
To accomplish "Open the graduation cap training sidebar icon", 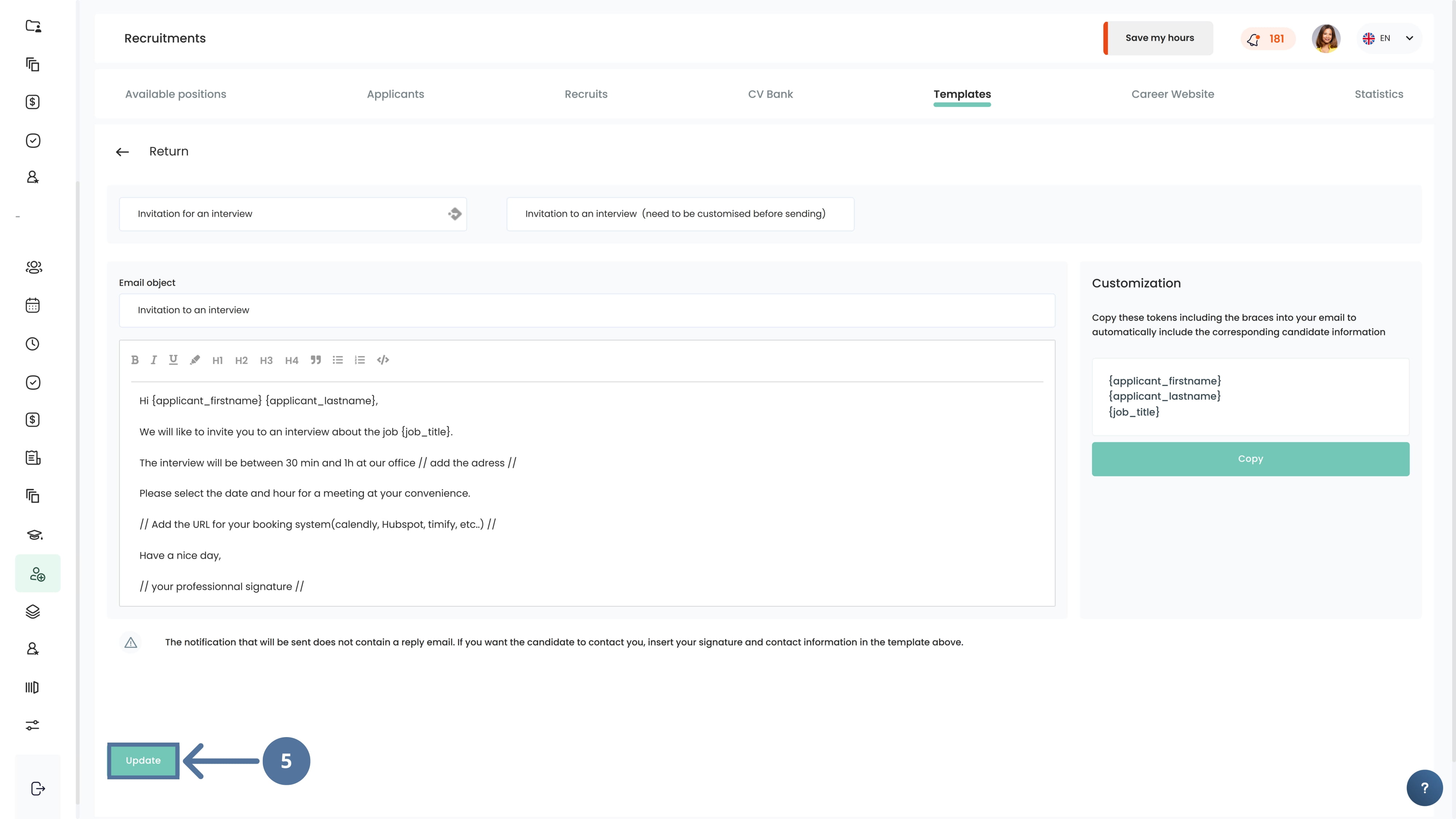I will [35, 535].
